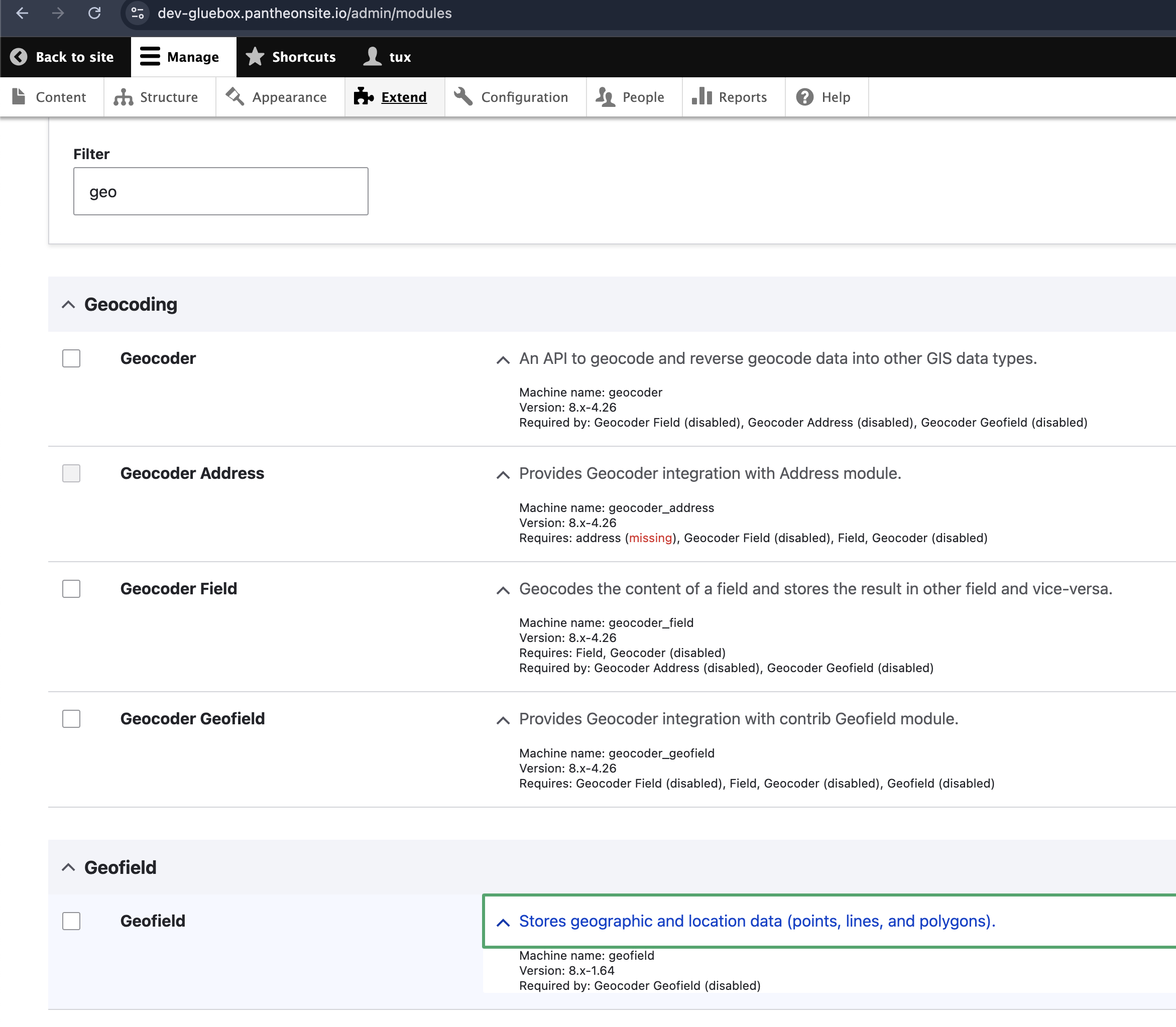Click the Structure menu icon
This screenshot has width=1176, height=1027.
(123, 97)
